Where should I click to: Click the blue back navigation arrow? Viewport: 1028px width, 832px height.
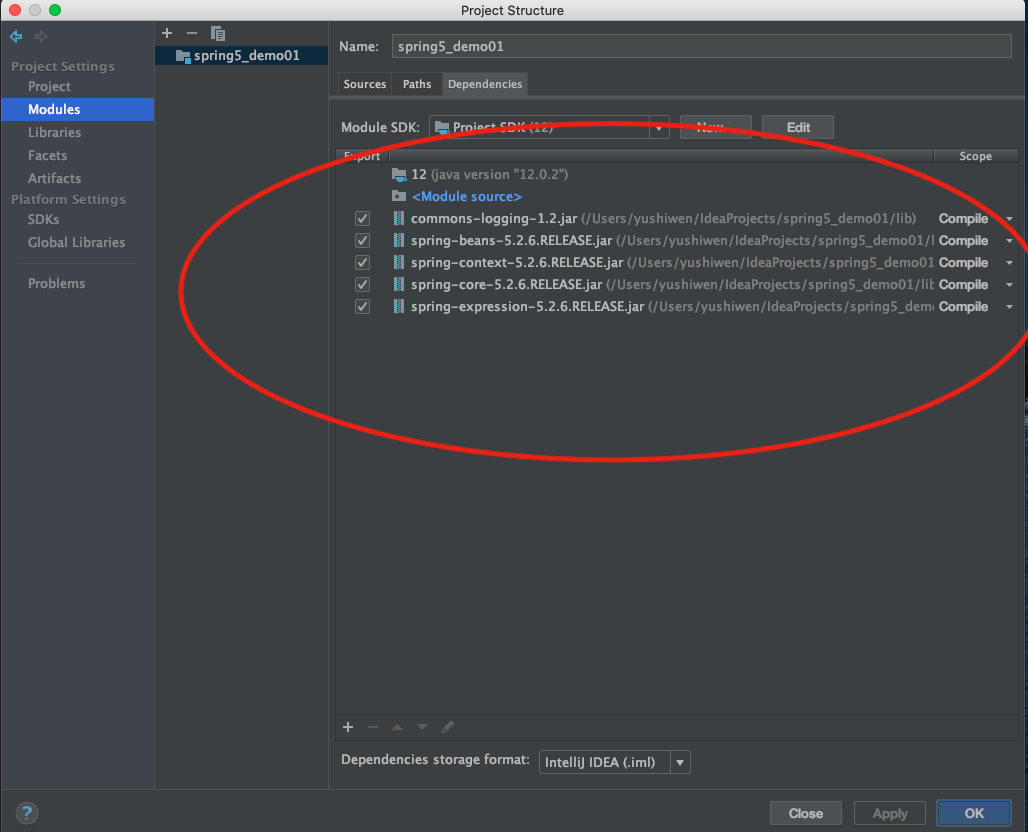(x=16, y=37)
